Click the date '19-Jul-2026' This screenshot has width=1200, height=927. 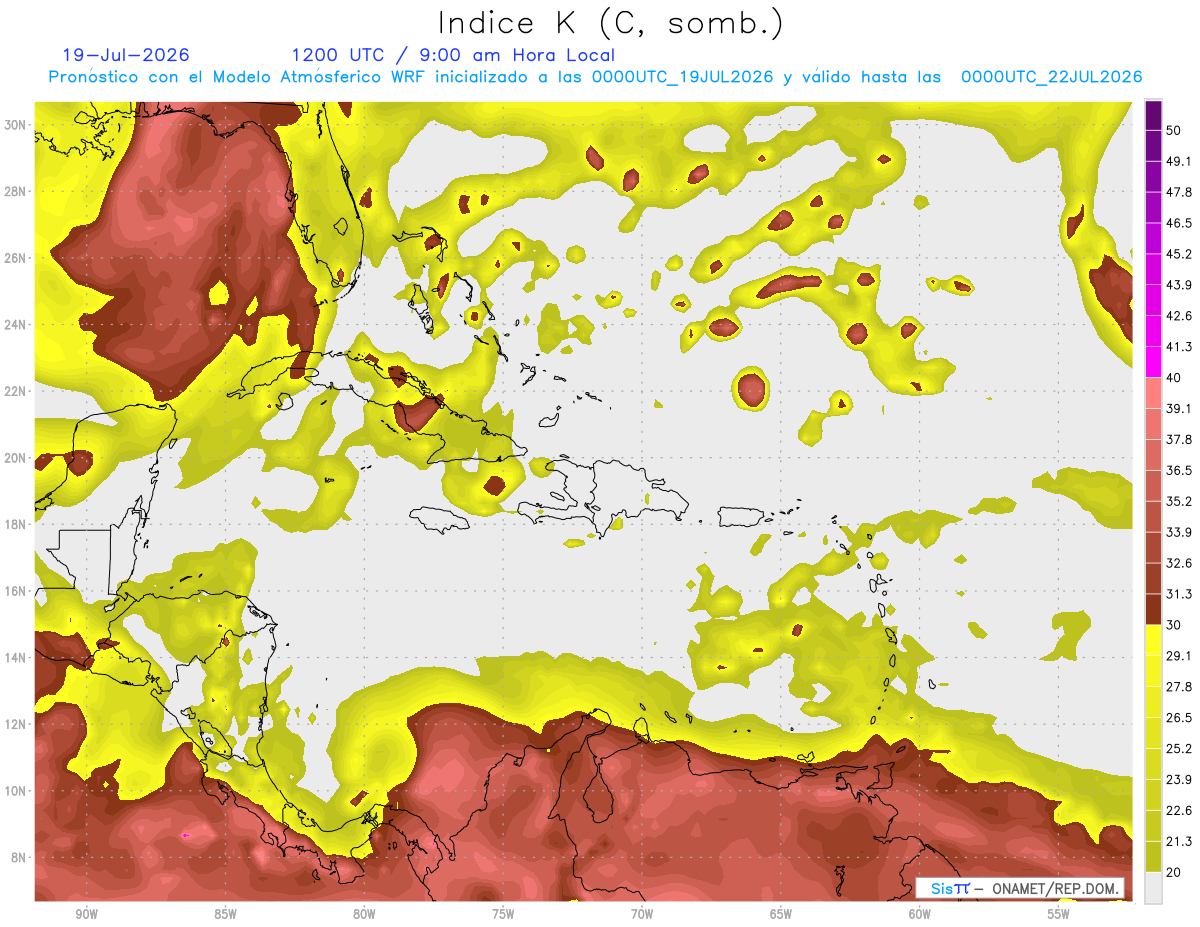pyautogui.click(x=125, y=55)
